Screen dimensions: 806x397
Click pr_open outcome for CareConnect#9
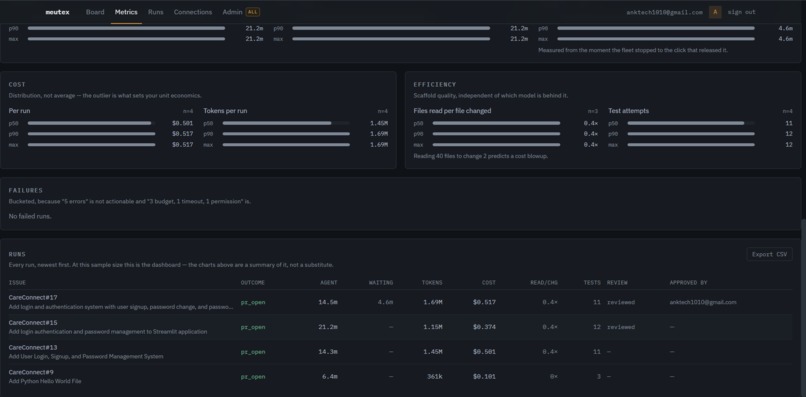click(253, 376)
